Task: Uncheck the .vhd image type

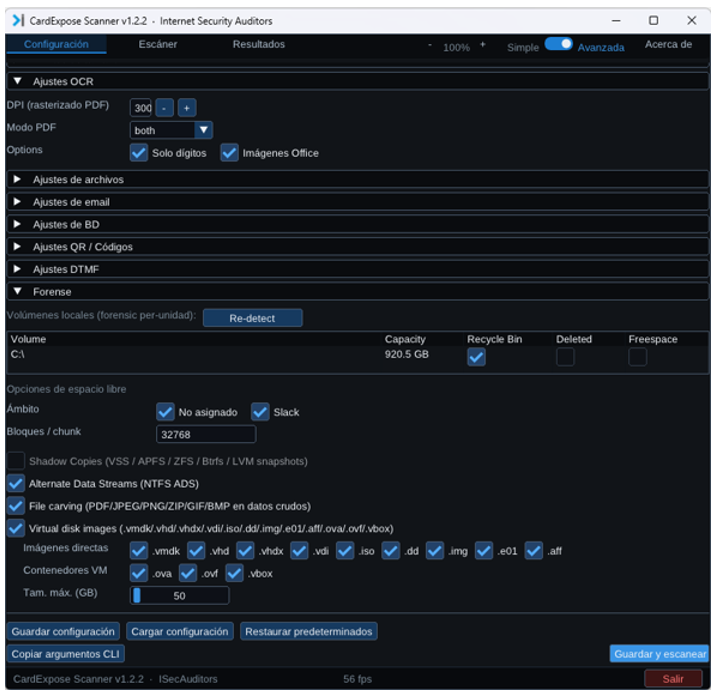Action: pos(196,551)
